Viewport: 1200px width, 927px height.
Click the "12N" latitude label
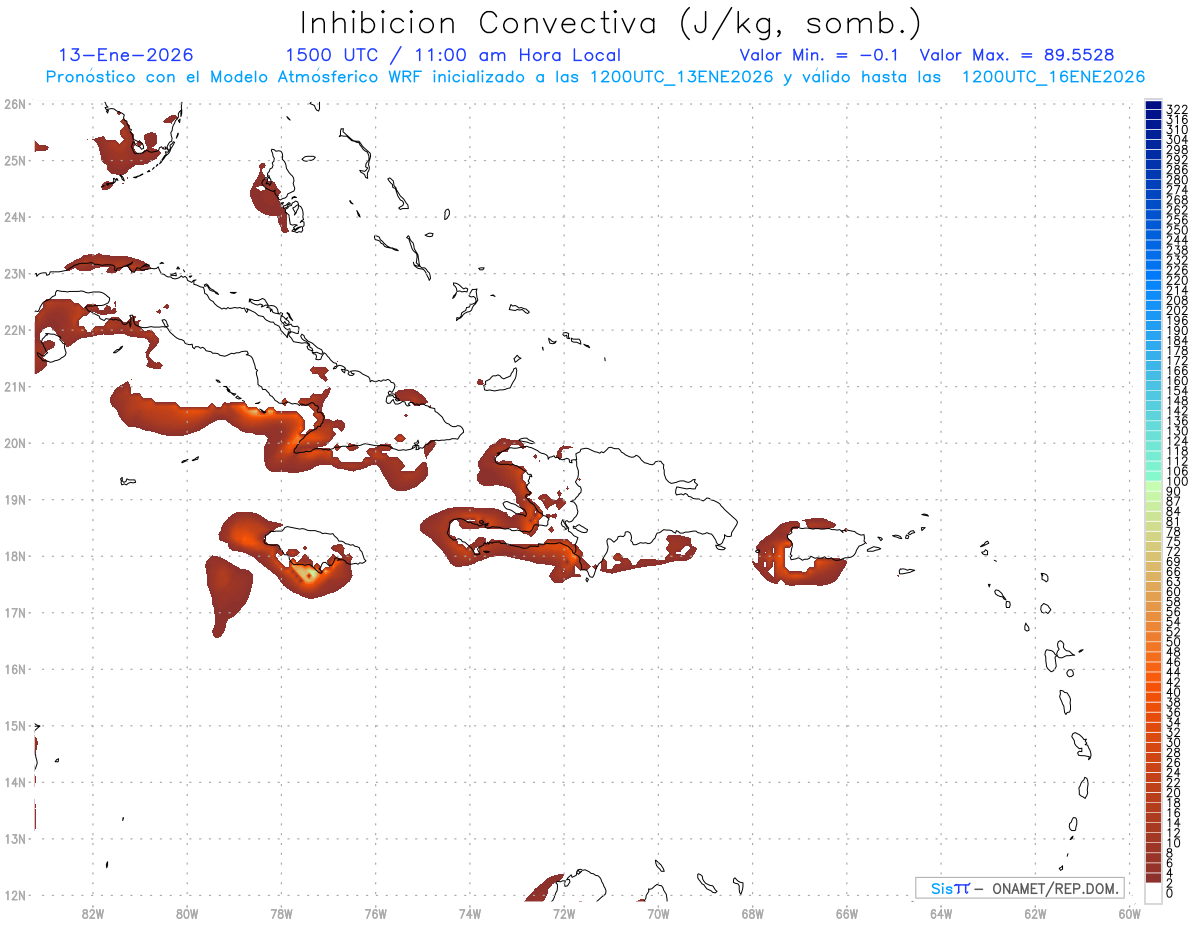(x=15, y=895)
